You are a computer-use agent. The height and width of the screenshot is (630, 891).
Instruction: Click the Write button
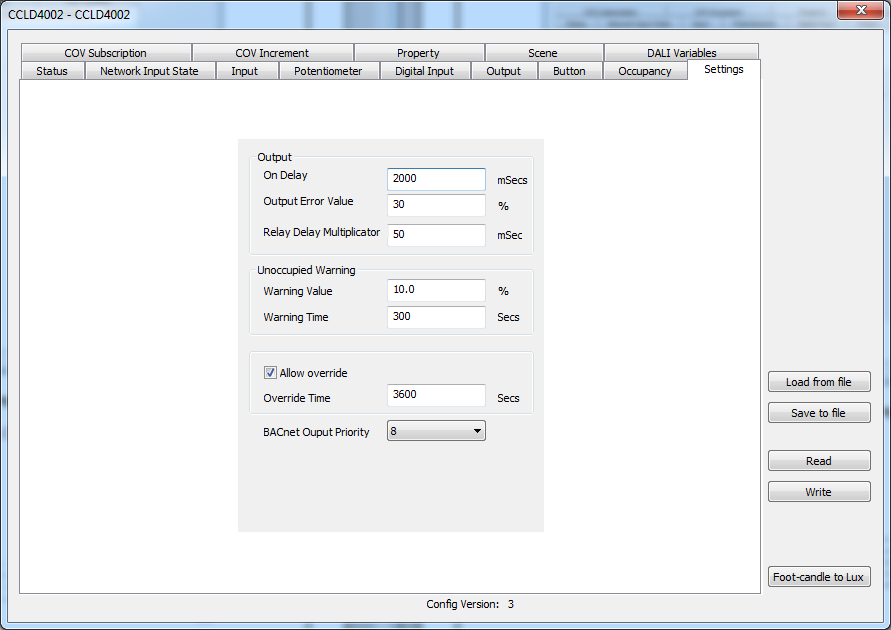pos(819,492)
